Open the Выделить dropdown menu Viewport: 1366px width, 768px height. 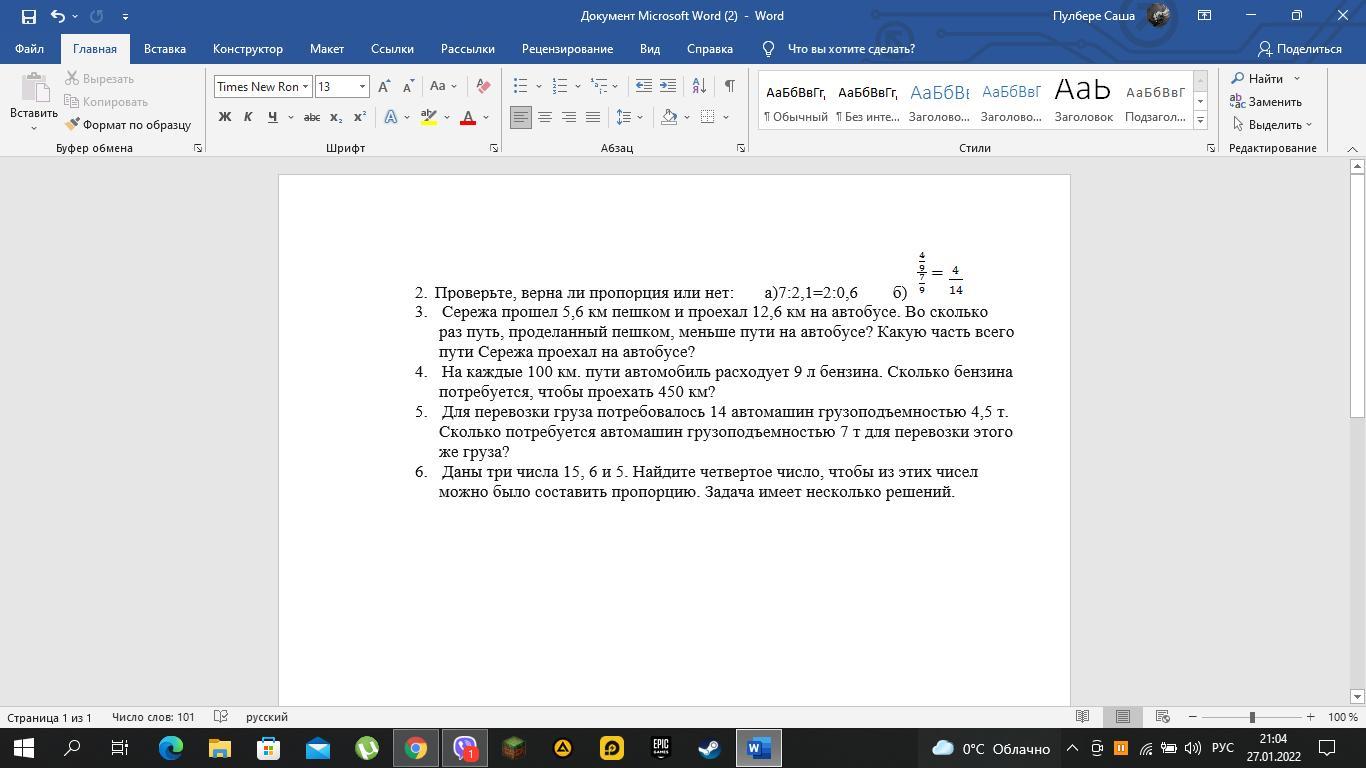tap(1274, 125)
